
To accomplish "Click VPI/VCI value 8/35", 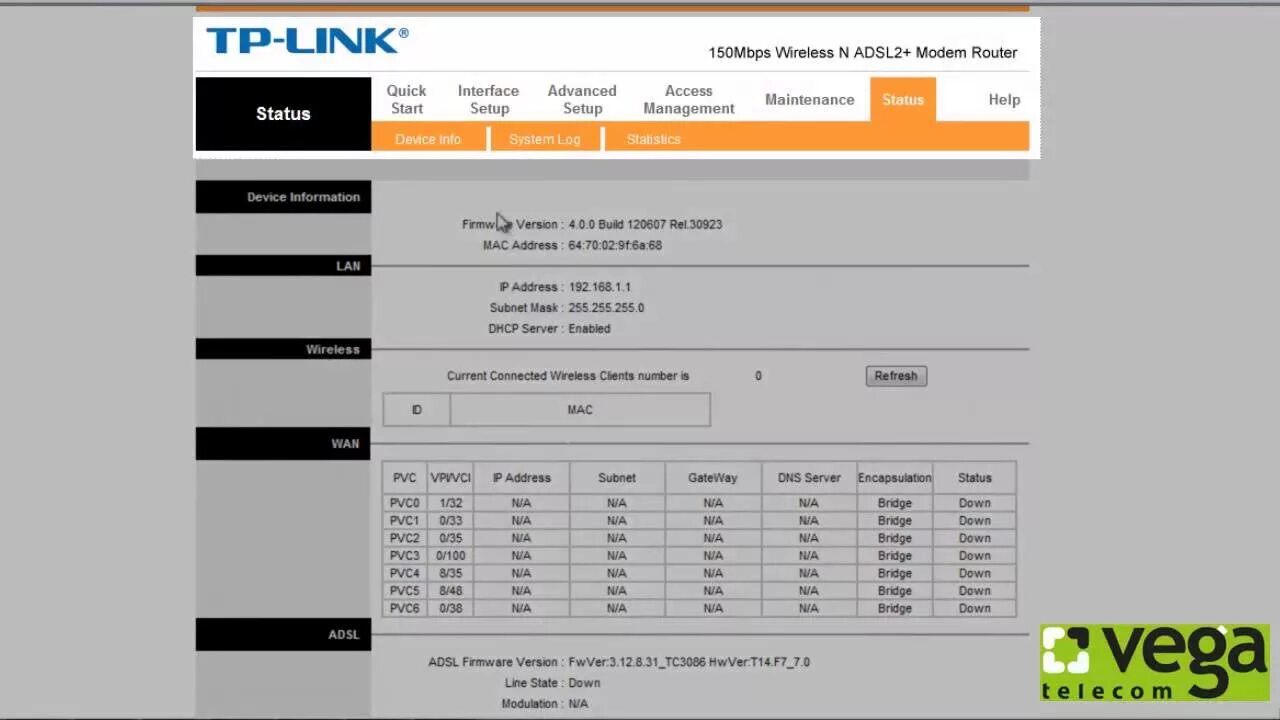I will [x=450, y=573].
